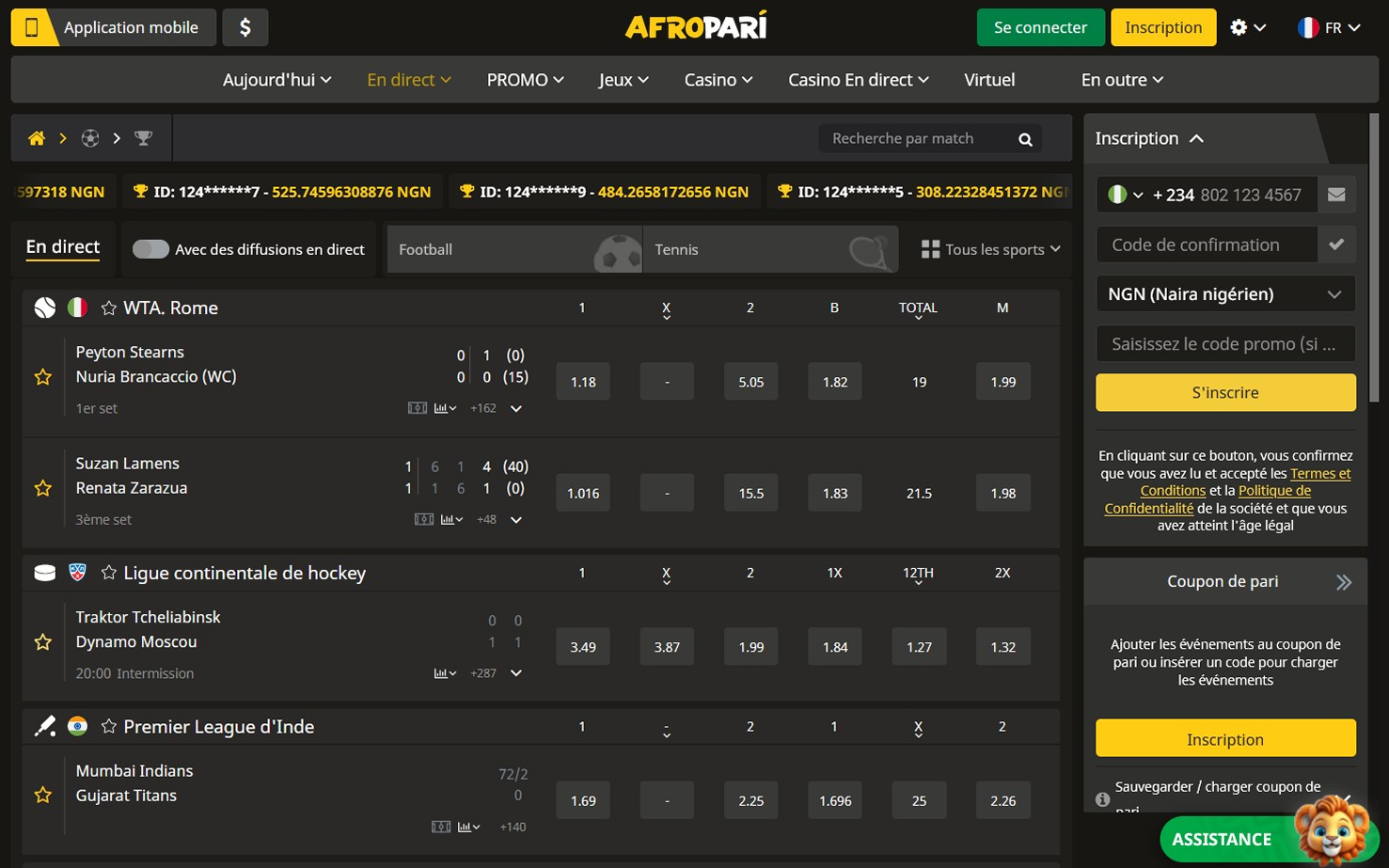1389x868 pixels.
Task: Click the promo code input field
Action: (1225, 343)
